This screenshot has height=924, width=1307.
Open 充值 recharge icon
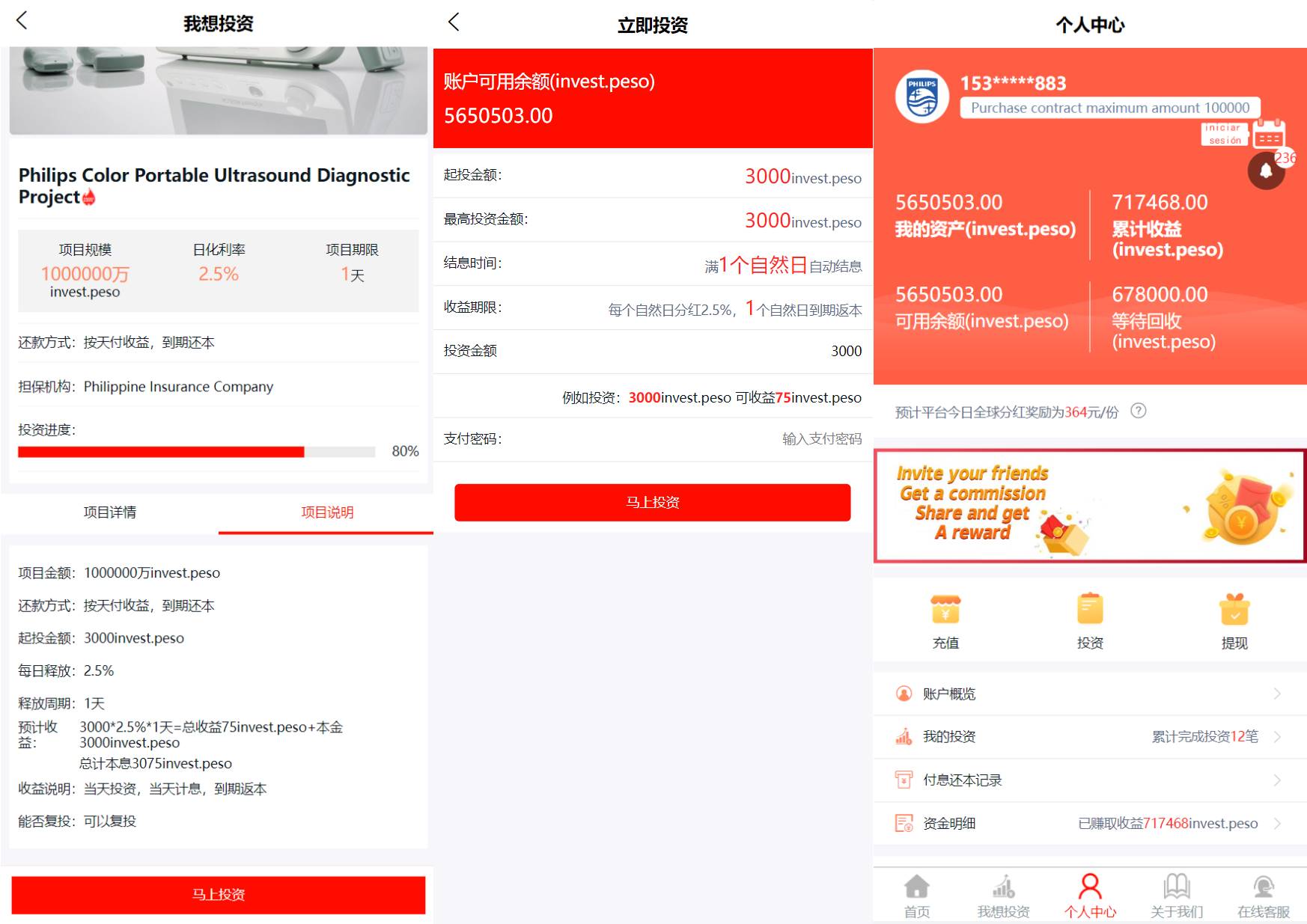[945, 609]
